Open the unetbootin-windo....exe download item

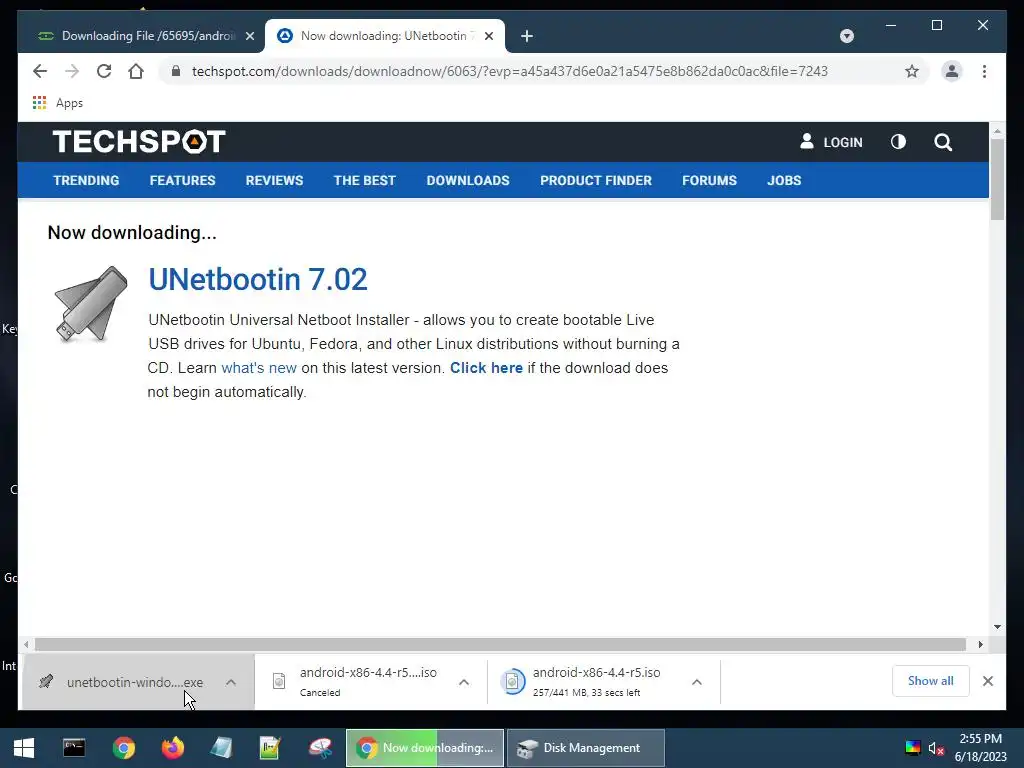135,682
